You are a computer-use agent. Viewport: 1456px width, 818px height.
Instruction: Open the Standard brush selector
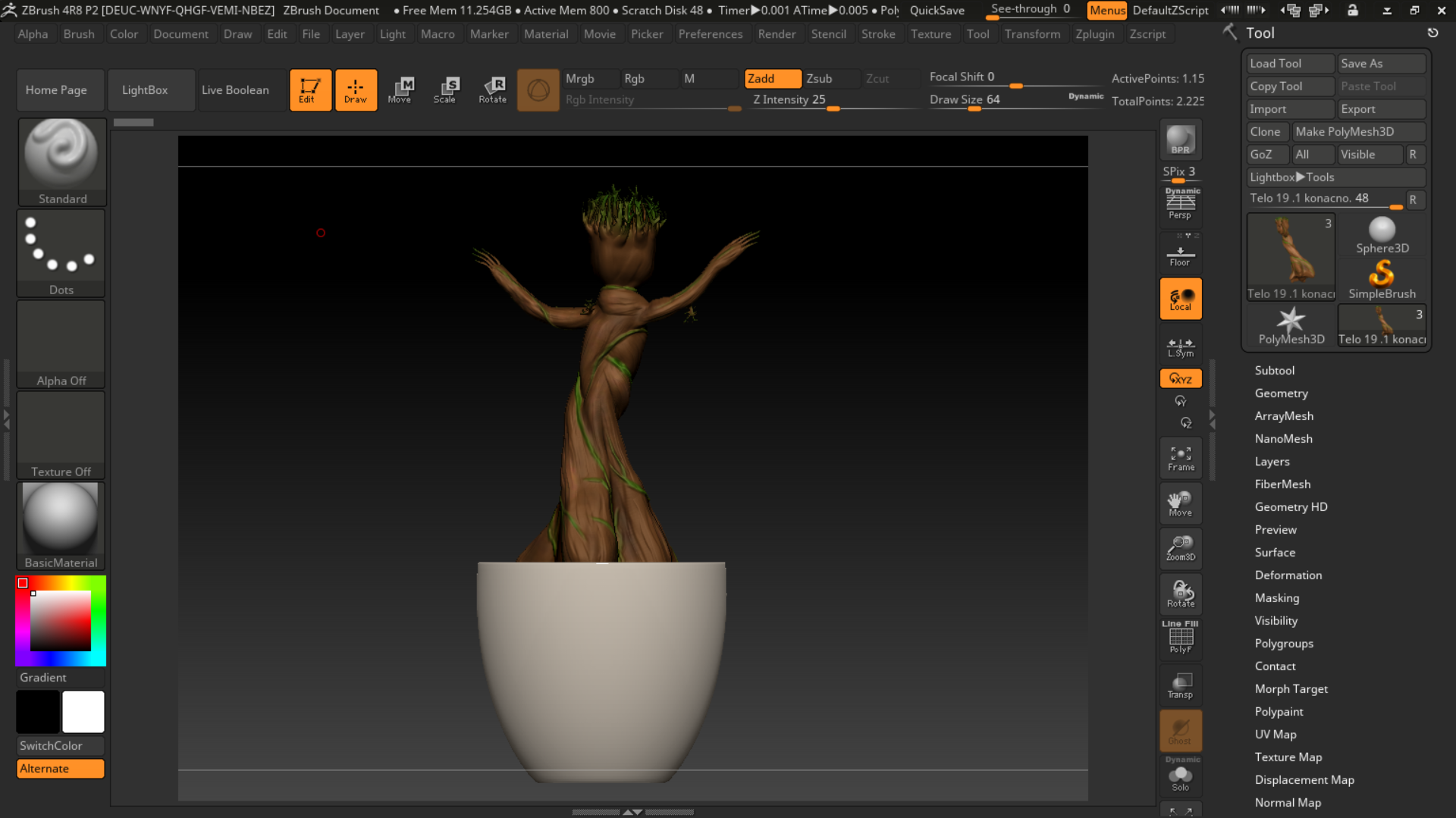(62, 161)
